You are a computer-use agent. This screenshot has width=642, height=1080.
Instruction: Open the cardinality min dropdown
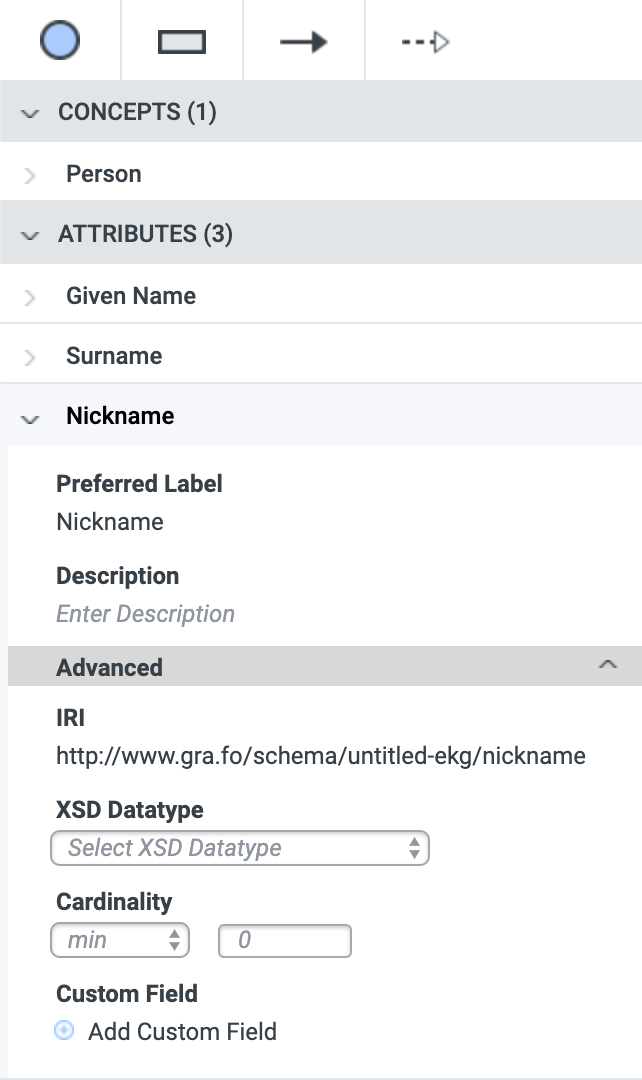pyautogui.click(x=120, y=940)
